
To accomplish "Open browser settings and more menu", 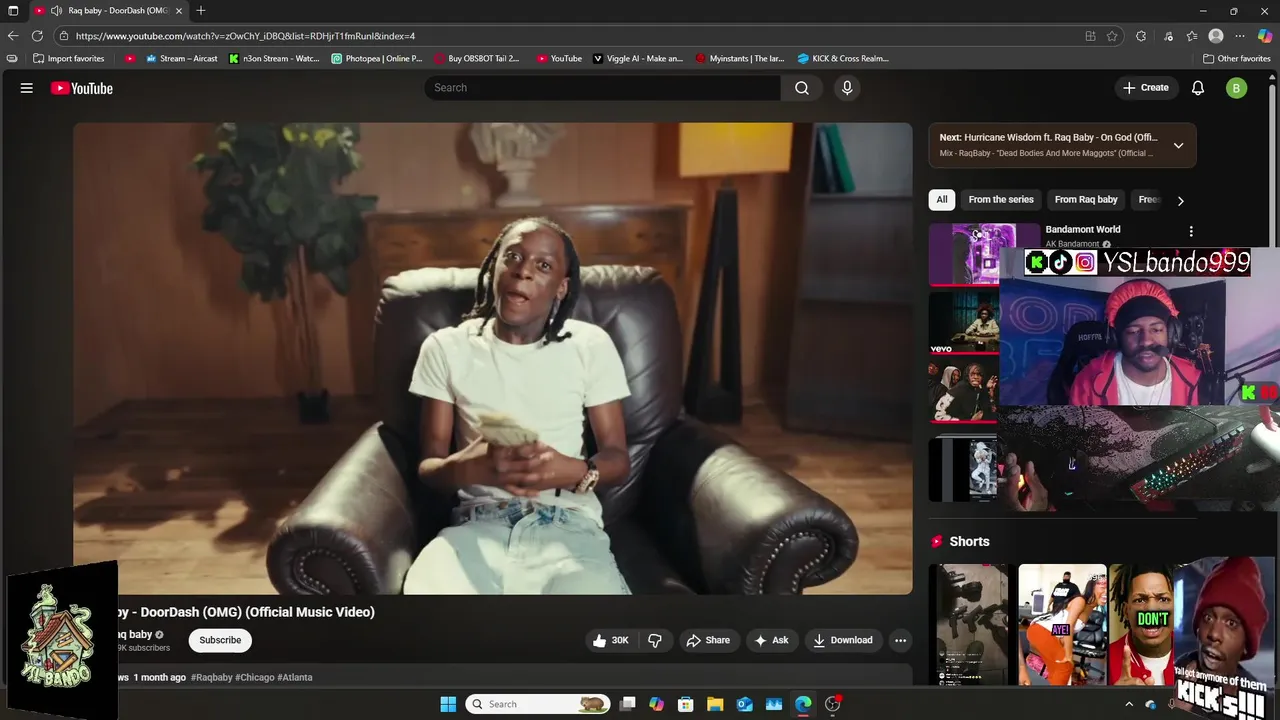I will (x=1240, y=36).
